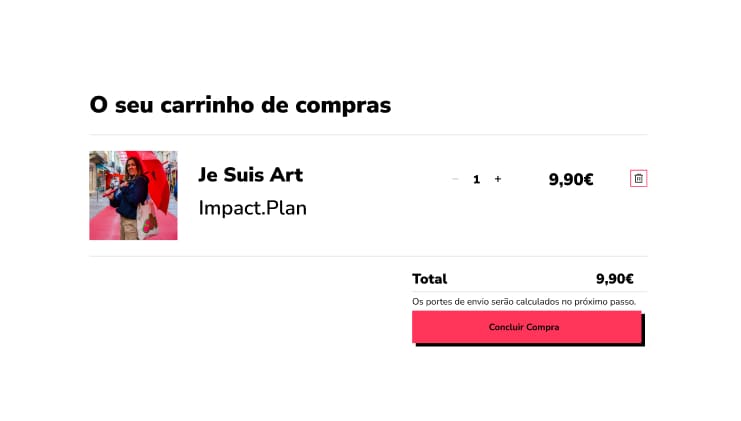
Task: Click the heading O seu carrinho de compras
Action: coord(240,105)
